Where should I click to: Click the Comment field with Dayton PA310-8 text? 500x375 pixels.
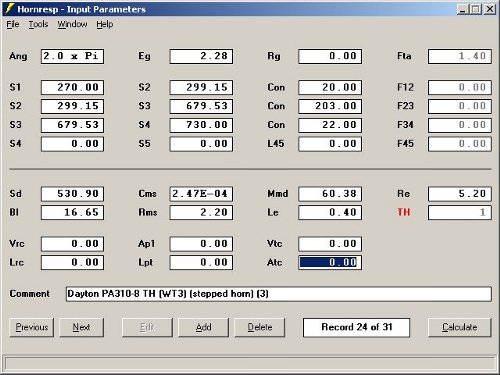[279, 294]
